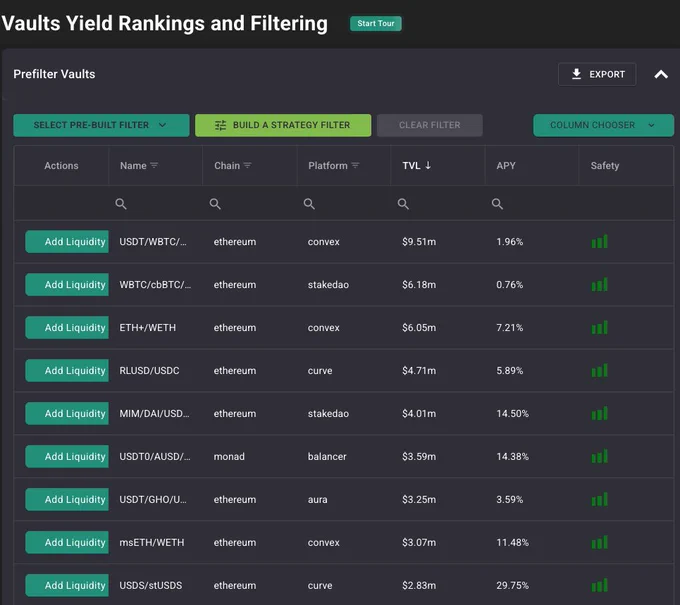This screenshot has width=680, height=605.
Task: Sort by the APY column header
Action: 506,166
